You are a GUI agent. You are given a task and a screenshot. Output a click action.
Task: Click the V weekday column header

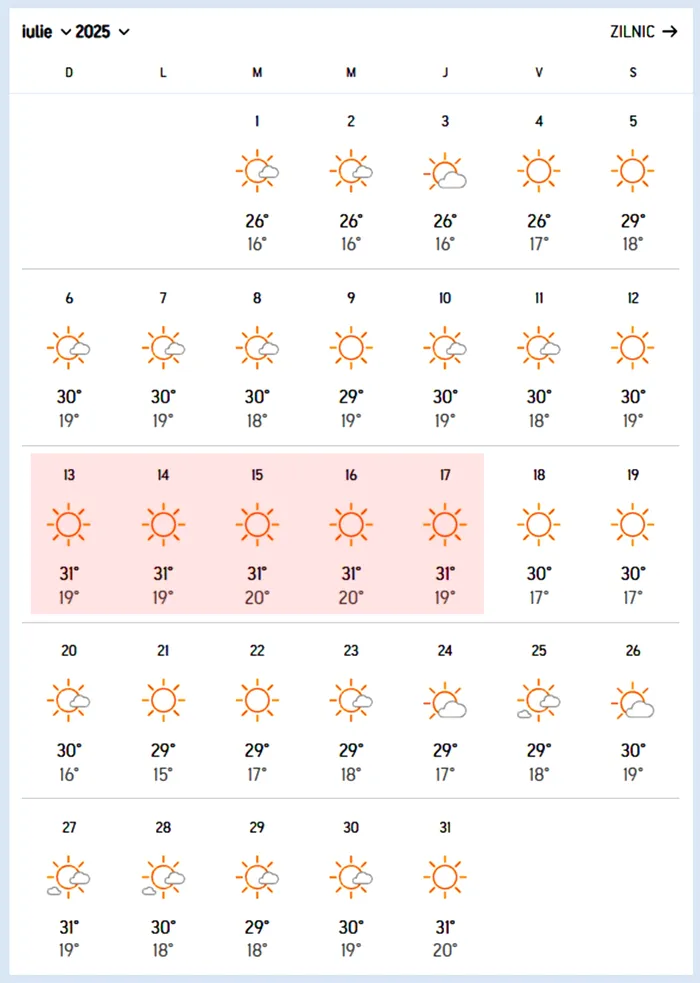[x=539, y=73]
